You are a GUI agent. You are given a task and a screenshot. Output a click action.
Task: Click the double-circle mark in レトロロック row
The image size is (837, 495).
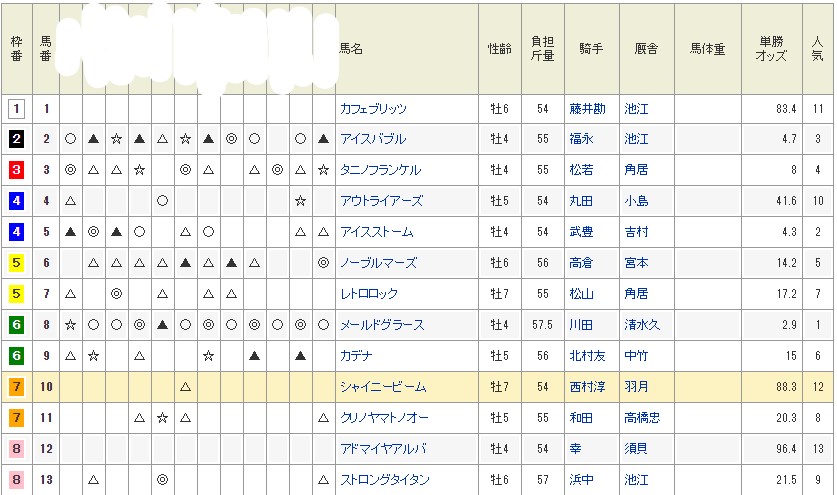[116, 294]
